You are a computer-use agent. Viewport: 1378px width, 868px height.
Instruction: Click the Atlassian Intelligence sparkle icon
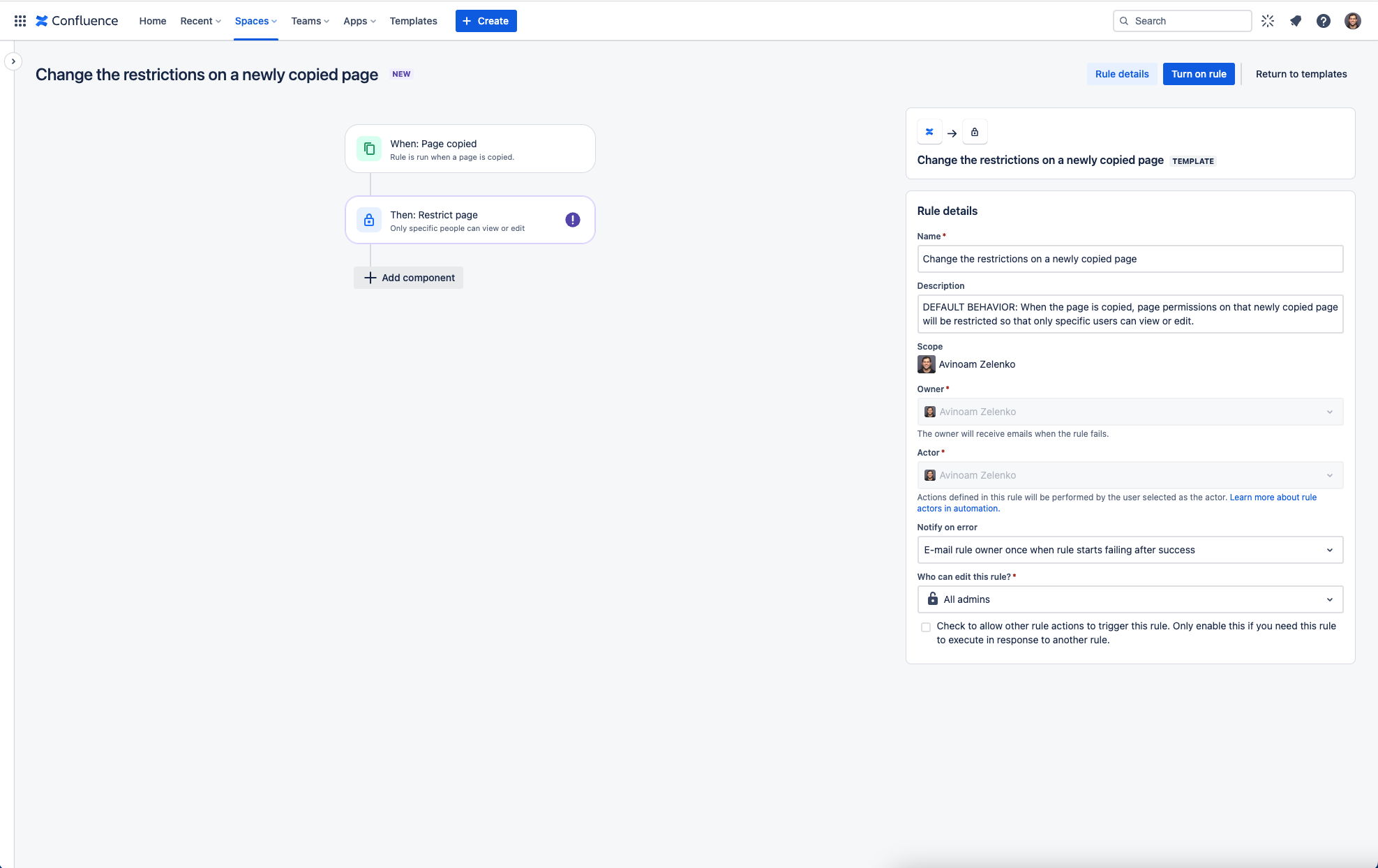coord(1268,21)
